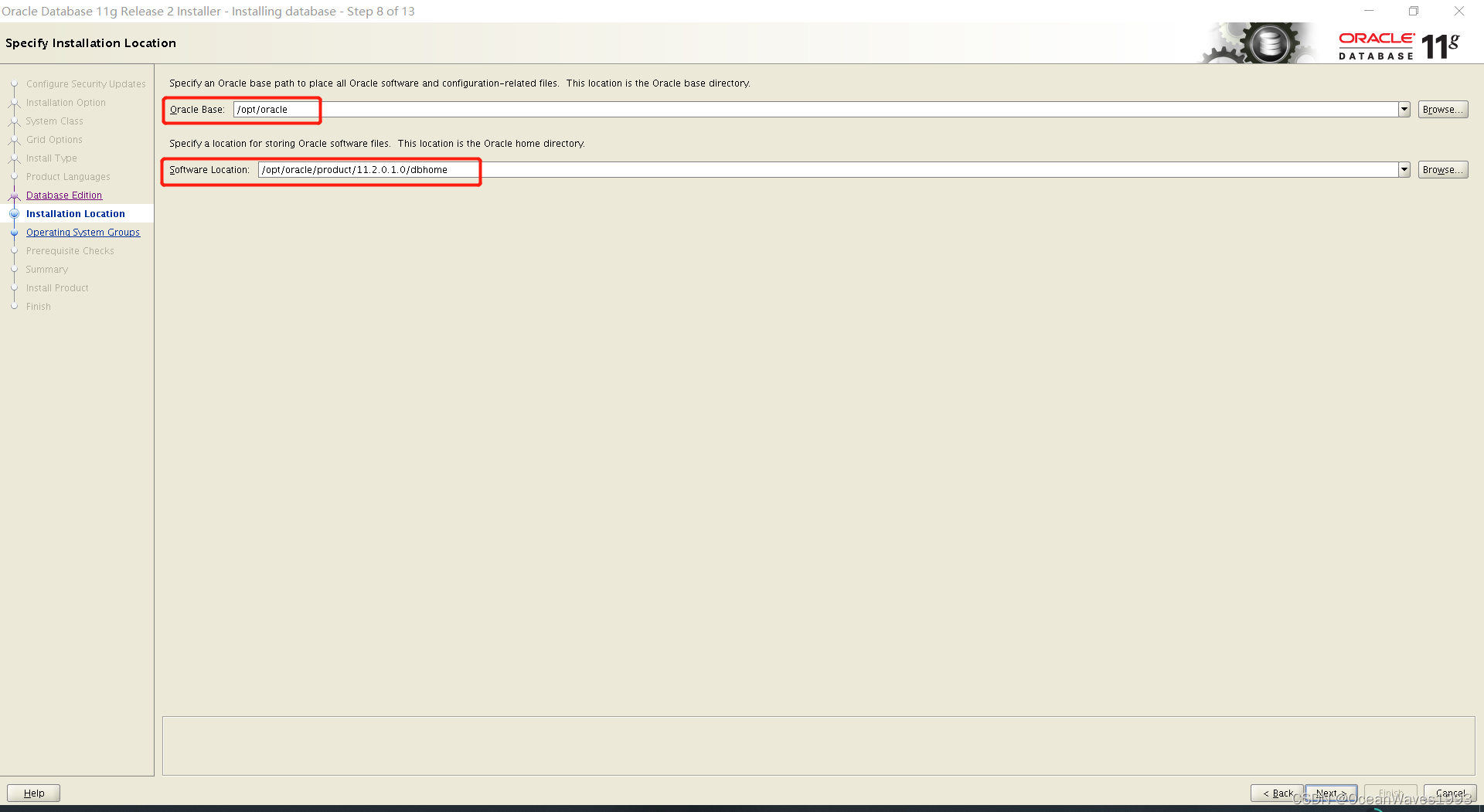Screen dimensions: 1484x812
Task: Click the Product Languages step label
Action: pos(68,177)
